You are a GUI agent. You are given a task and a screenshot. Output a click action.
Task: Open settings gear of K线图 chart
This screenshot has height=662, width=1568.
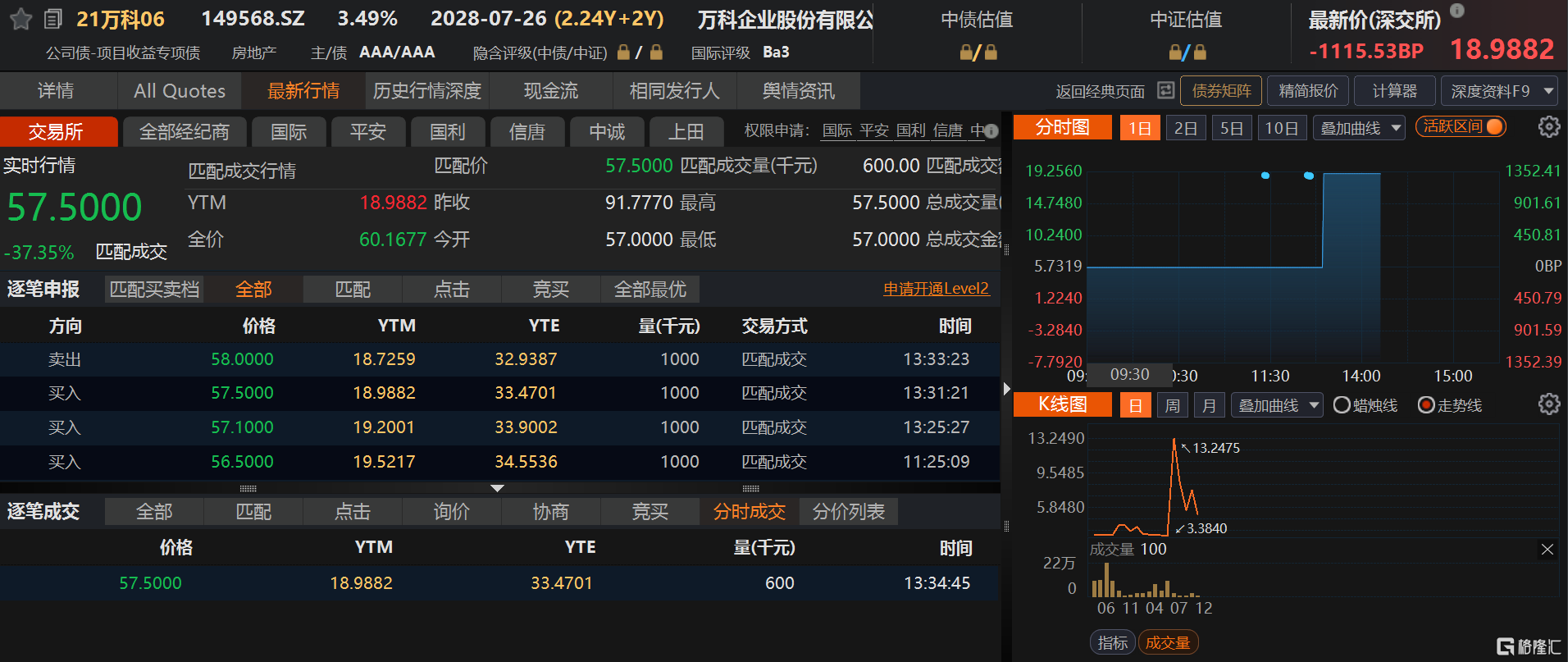click(1548, 404)
